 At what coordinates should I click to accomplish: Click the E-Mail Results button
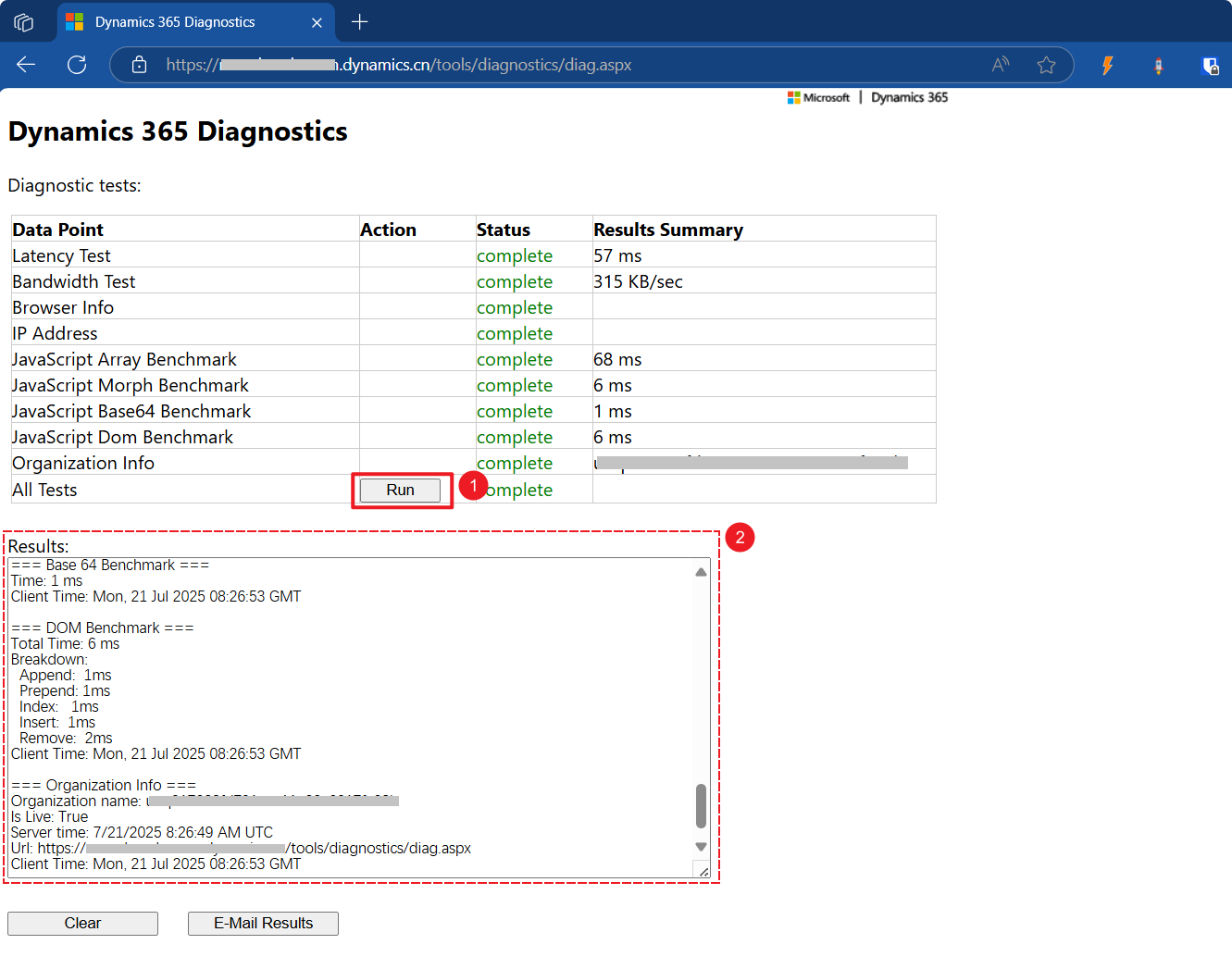(263, 923)
